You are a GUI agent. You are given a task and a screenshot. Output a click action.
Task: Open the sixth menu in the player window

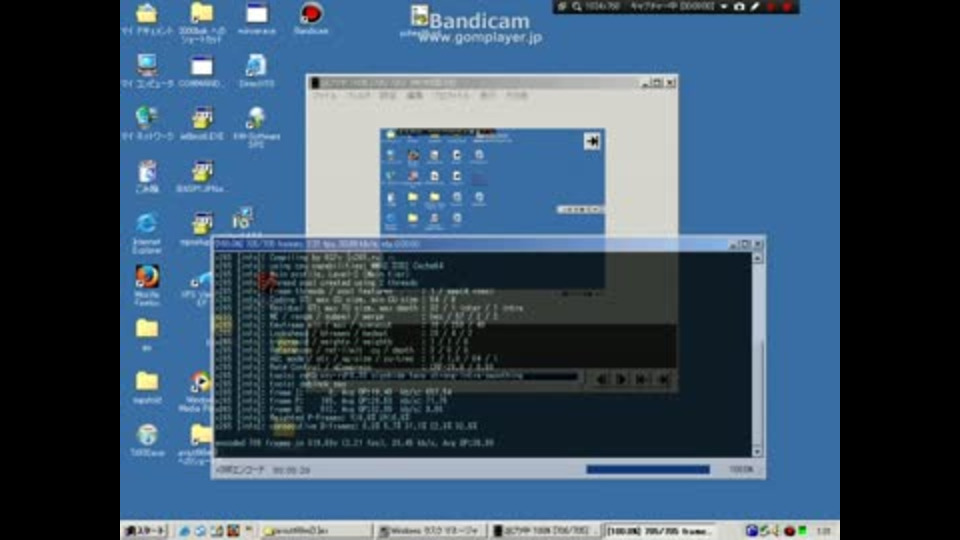point(487,96)
